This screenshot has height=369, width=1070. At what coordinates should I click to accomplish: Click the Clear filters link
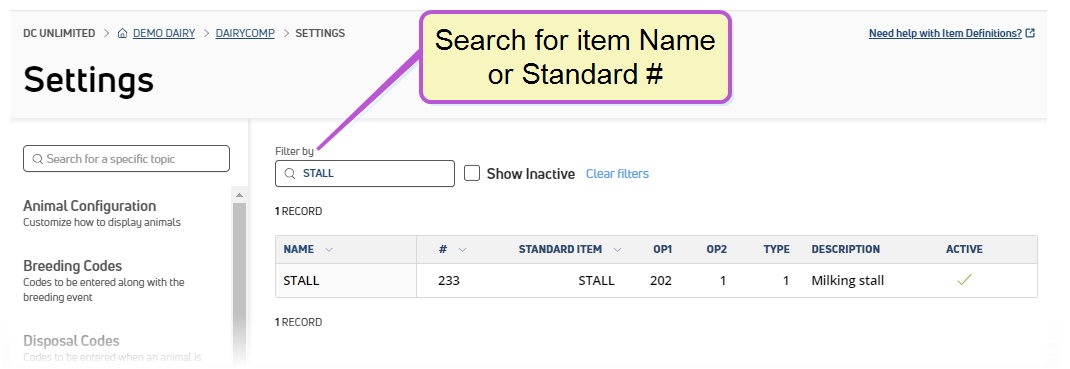point(617,174)
